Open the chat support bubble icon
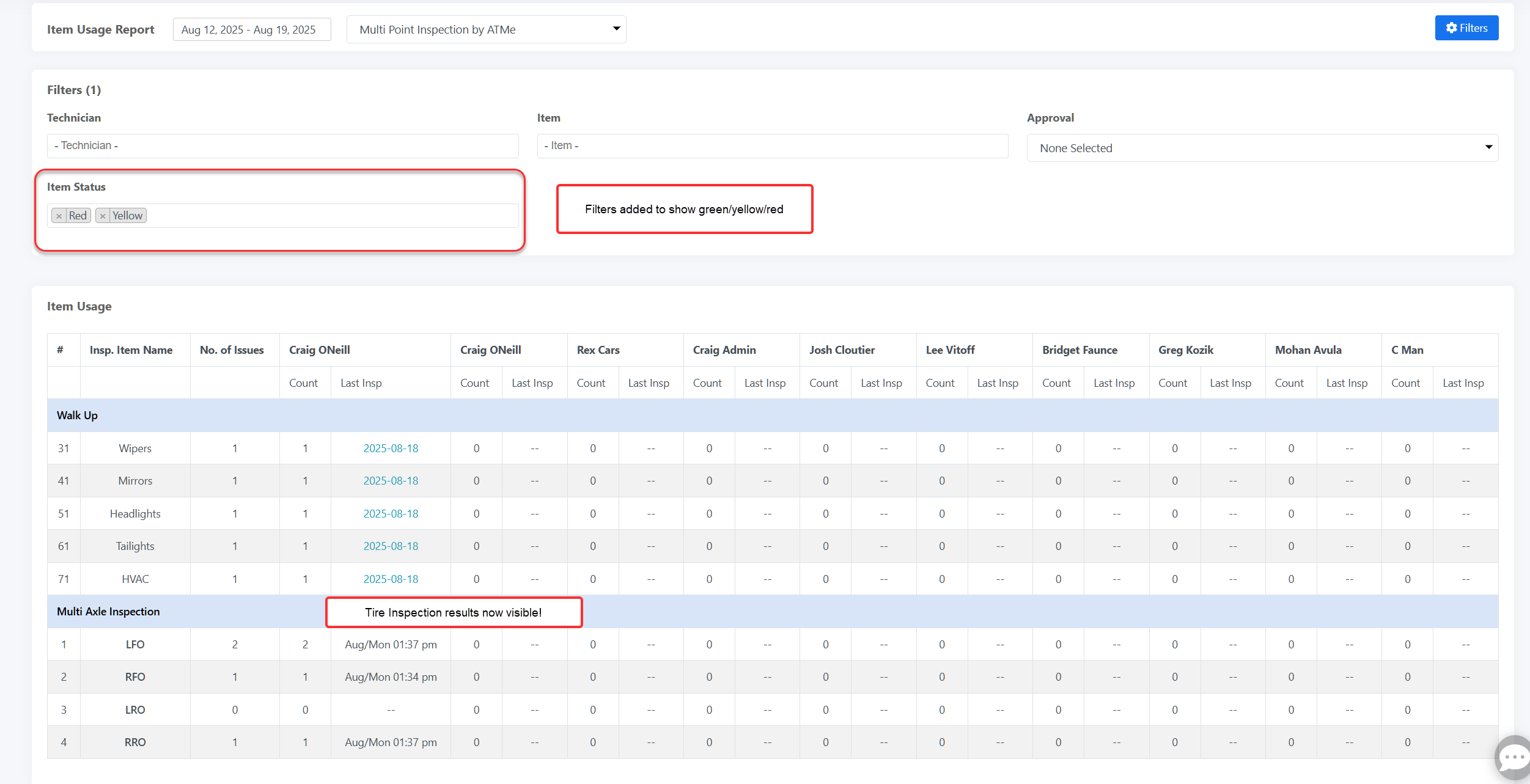Image resolution: width=1530 pixels, height=784 pixels. pos(1513,758)
